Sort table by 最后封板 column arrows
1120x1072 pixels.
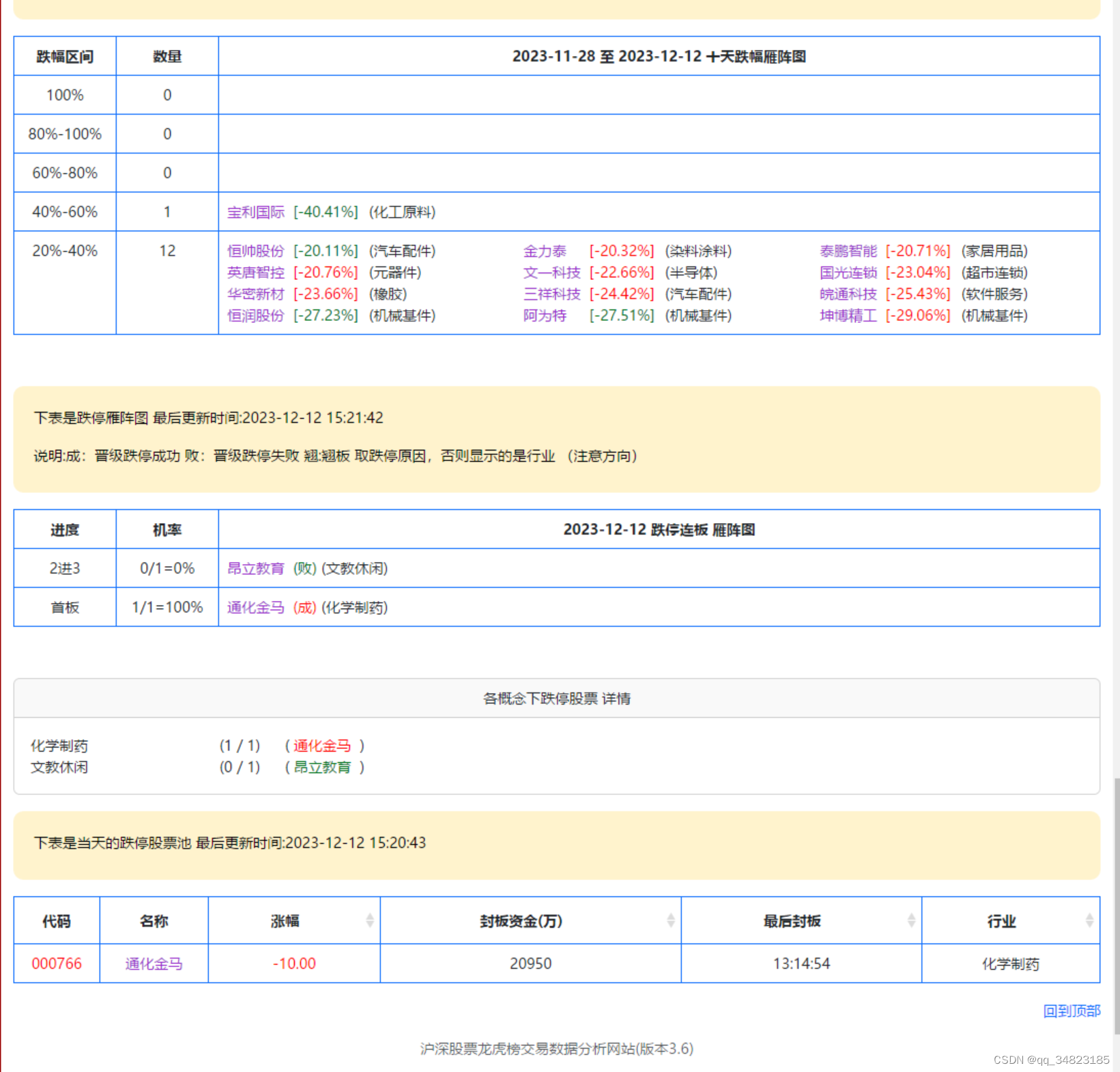pyautogui.click(x=910, y=920)
